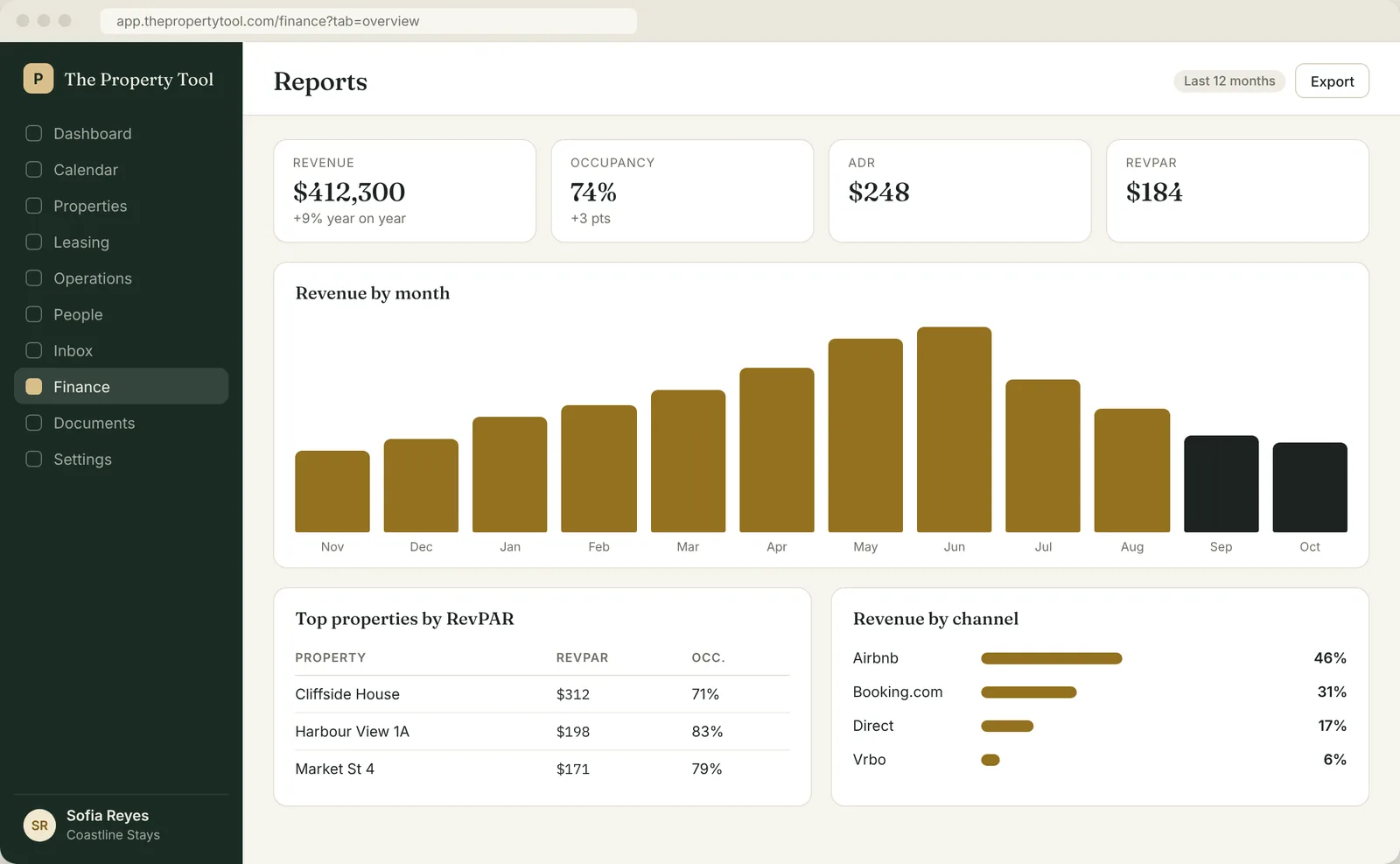This screenshot has height=864, width=1400.
Task: Navigate to Documents
Action: click(x=122, y=423)
